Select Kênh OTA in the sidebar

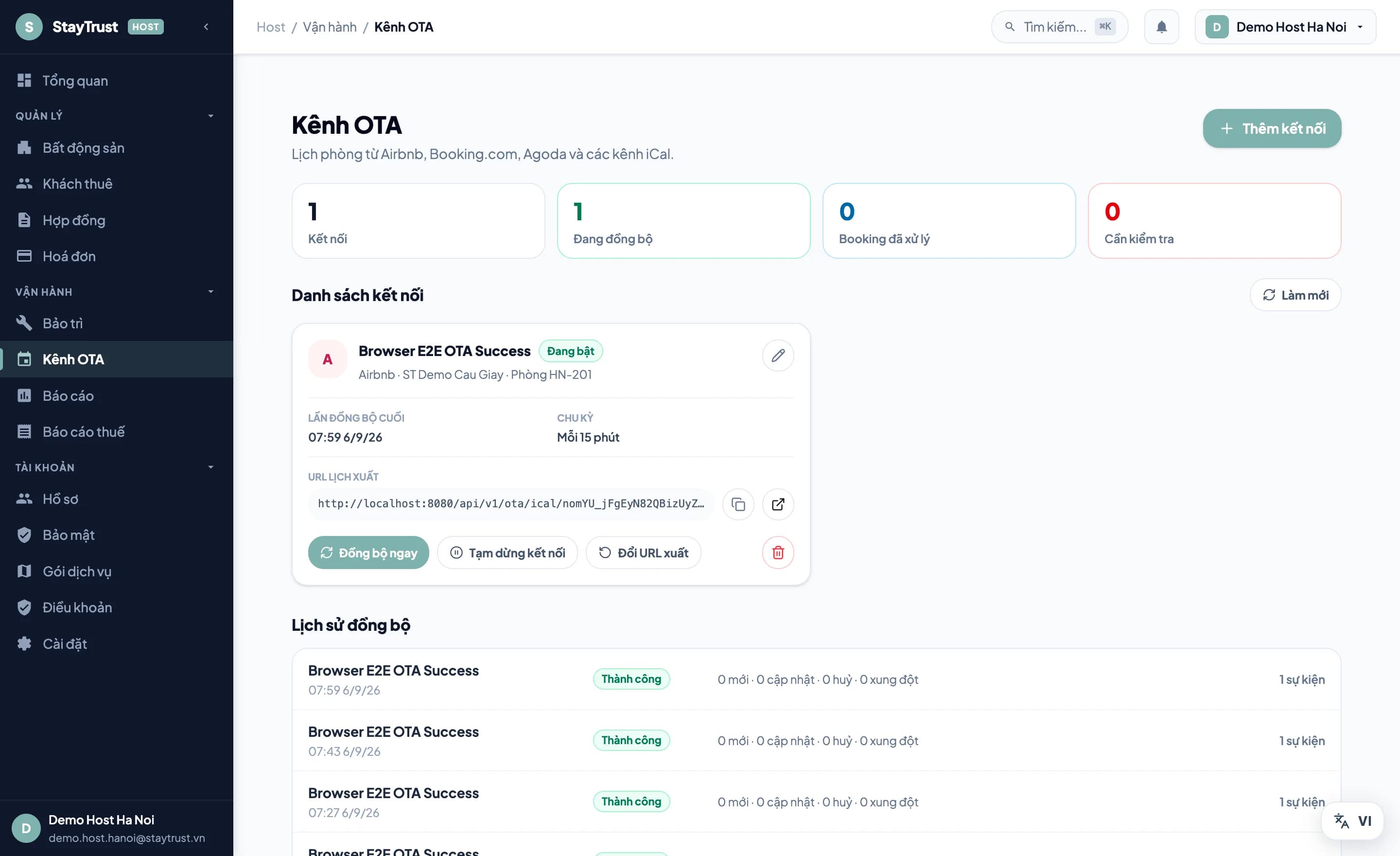click(117, 359)
